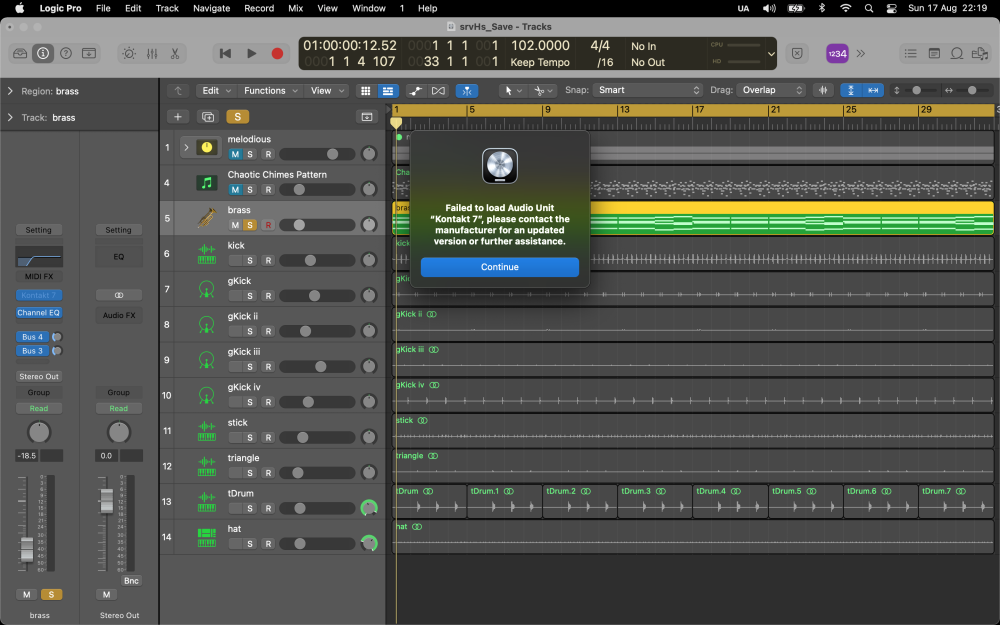The image size is (1000, 625).
Task: Click the hat track drum machine icon
Action: 207,537
